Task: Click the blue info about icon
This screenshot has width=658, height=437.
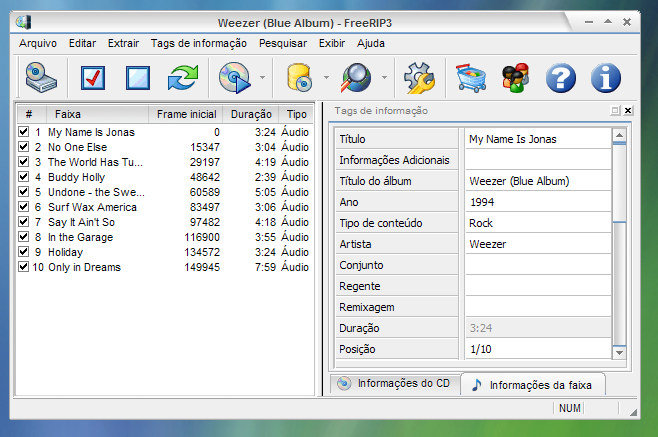Action: tap(606, 78)
